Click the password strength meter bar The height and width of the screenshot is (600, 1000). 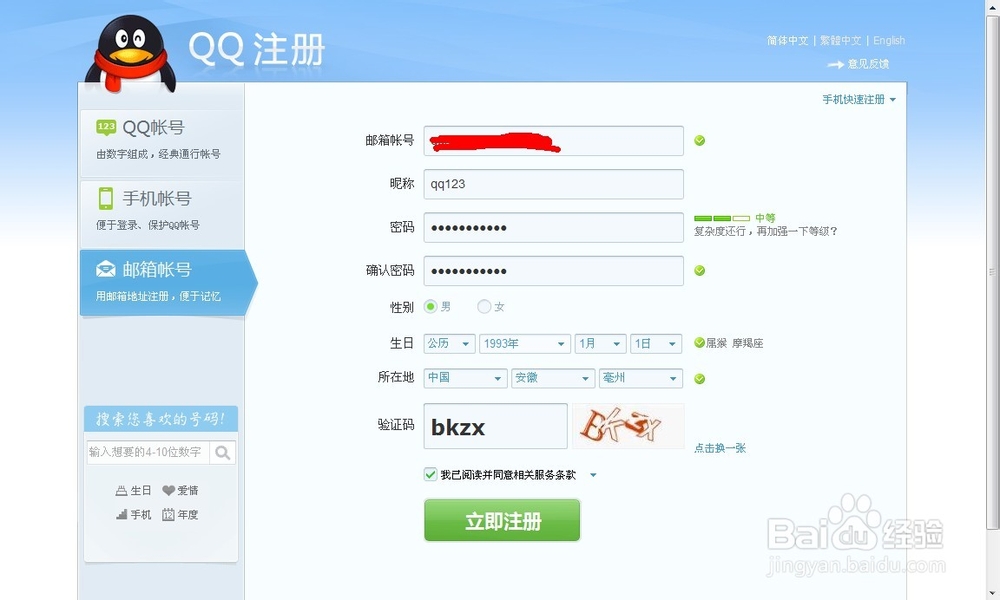tap(722, 218)
